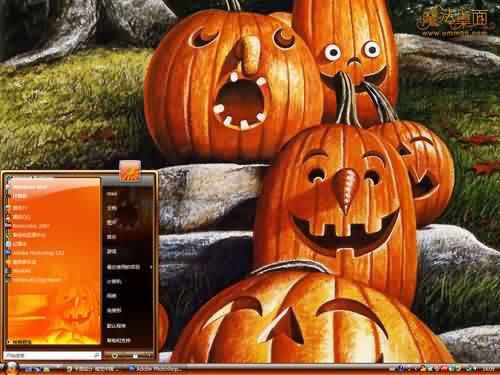This screenshot has height=375, width=500.
Task: Click the Start orb on the taskbar
Action: point(11,368)
